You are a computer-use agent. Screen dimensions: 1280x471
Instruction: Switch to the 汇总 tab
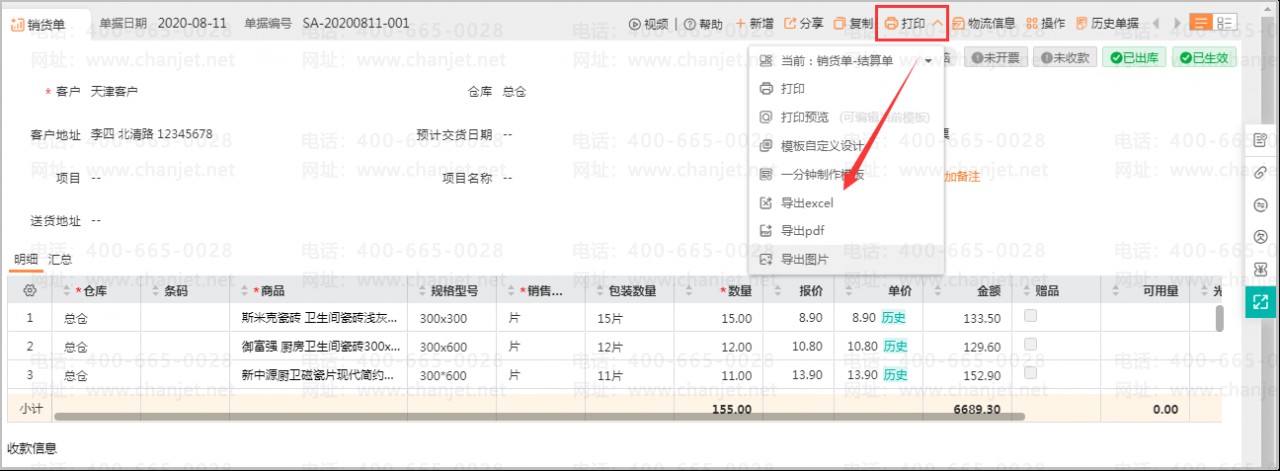(60, 259)
